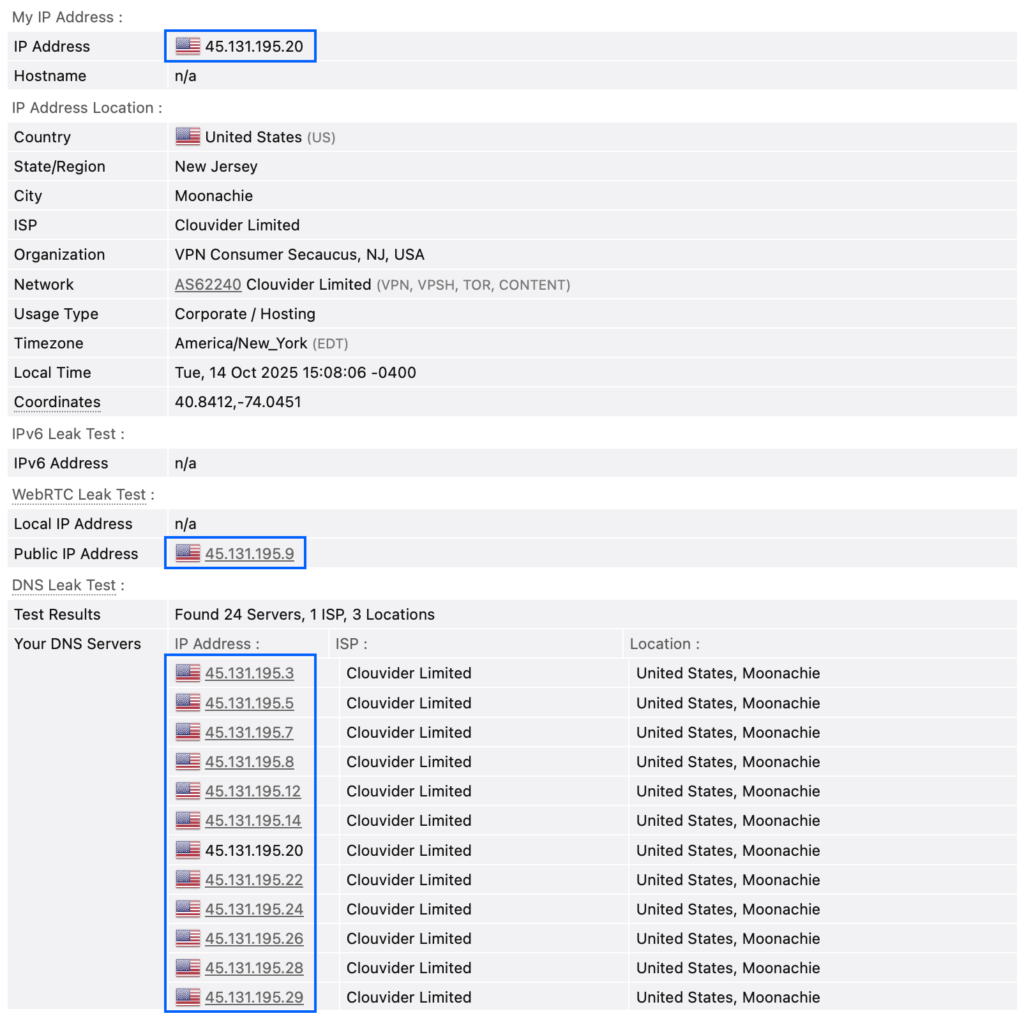Viewport: 1024px width, 1016px height.
Task: Click the flag beside DNS server 45.131.195.12
Action: [x=187, y=791]
